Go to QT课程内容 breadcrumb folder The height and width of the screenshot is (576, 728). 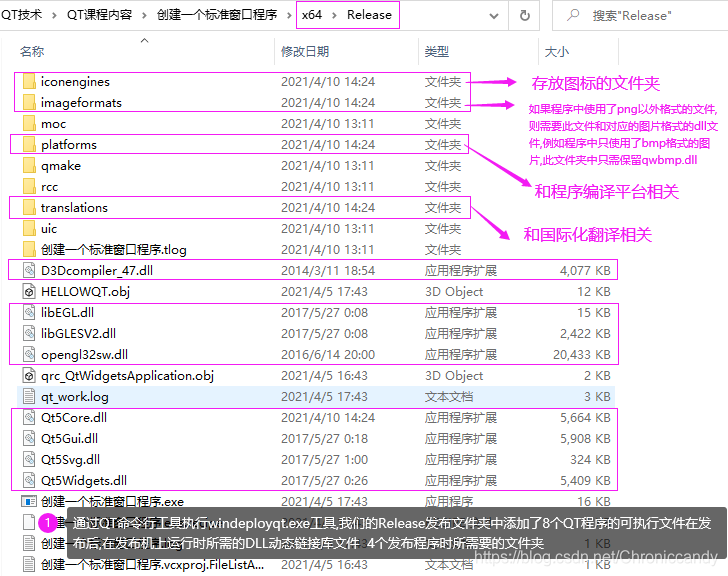tap(99, 15)
